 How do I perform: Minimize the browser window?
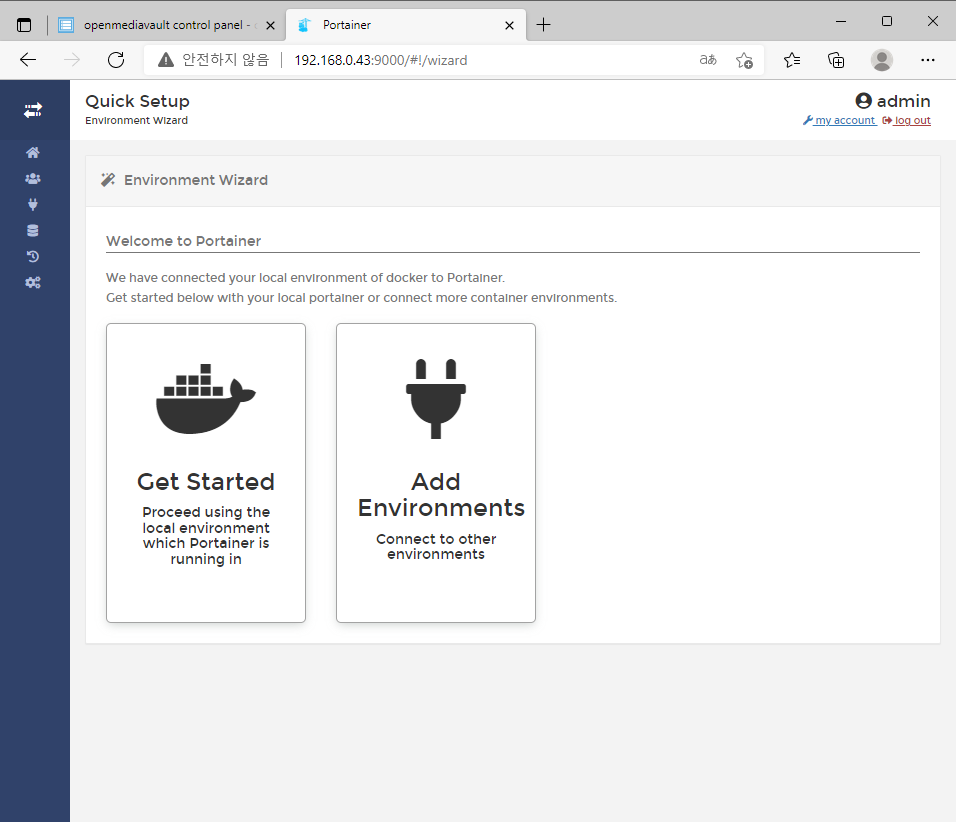[841, 21]
